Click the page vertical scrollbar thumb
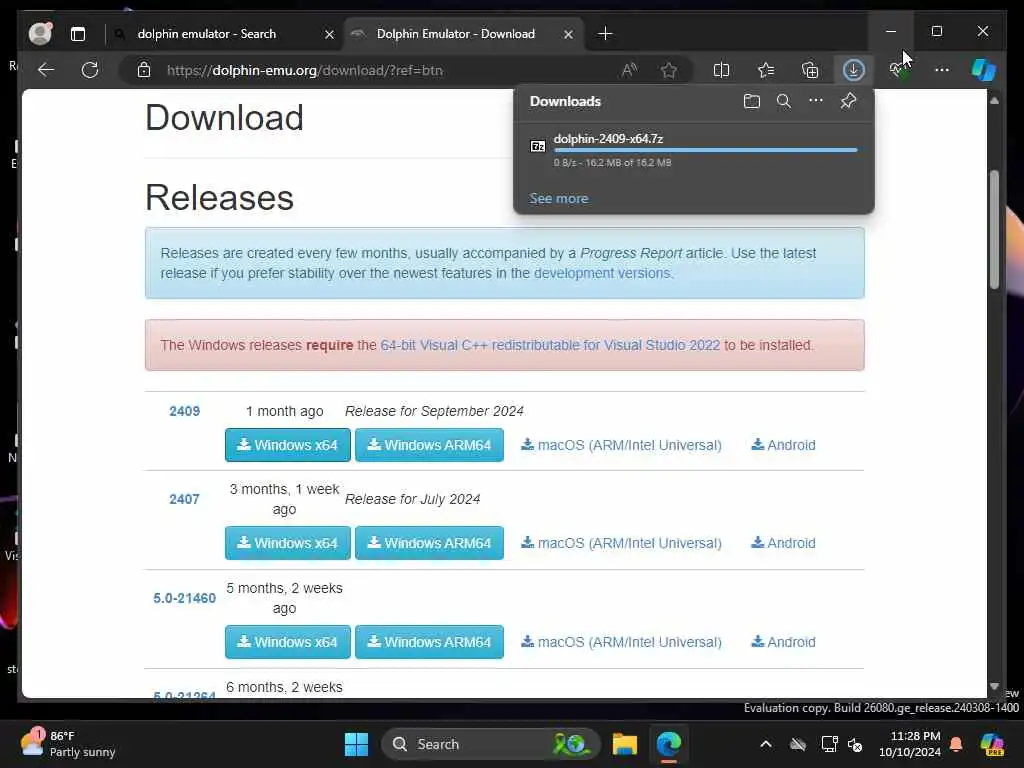This screenshot has height=768, width=1024. 994,229
